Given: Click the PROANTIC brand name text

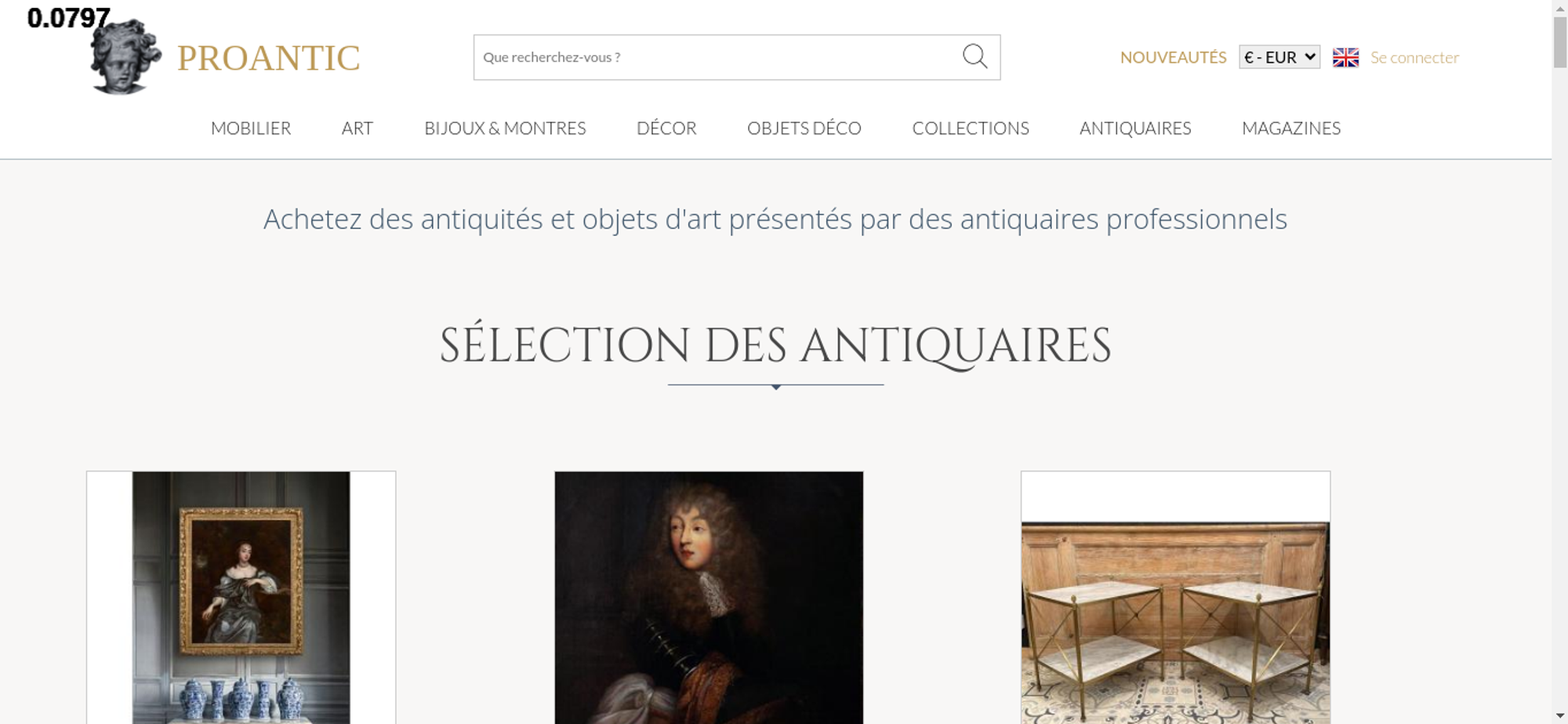Looking at the screenshot, I should [x=269, y=58].
